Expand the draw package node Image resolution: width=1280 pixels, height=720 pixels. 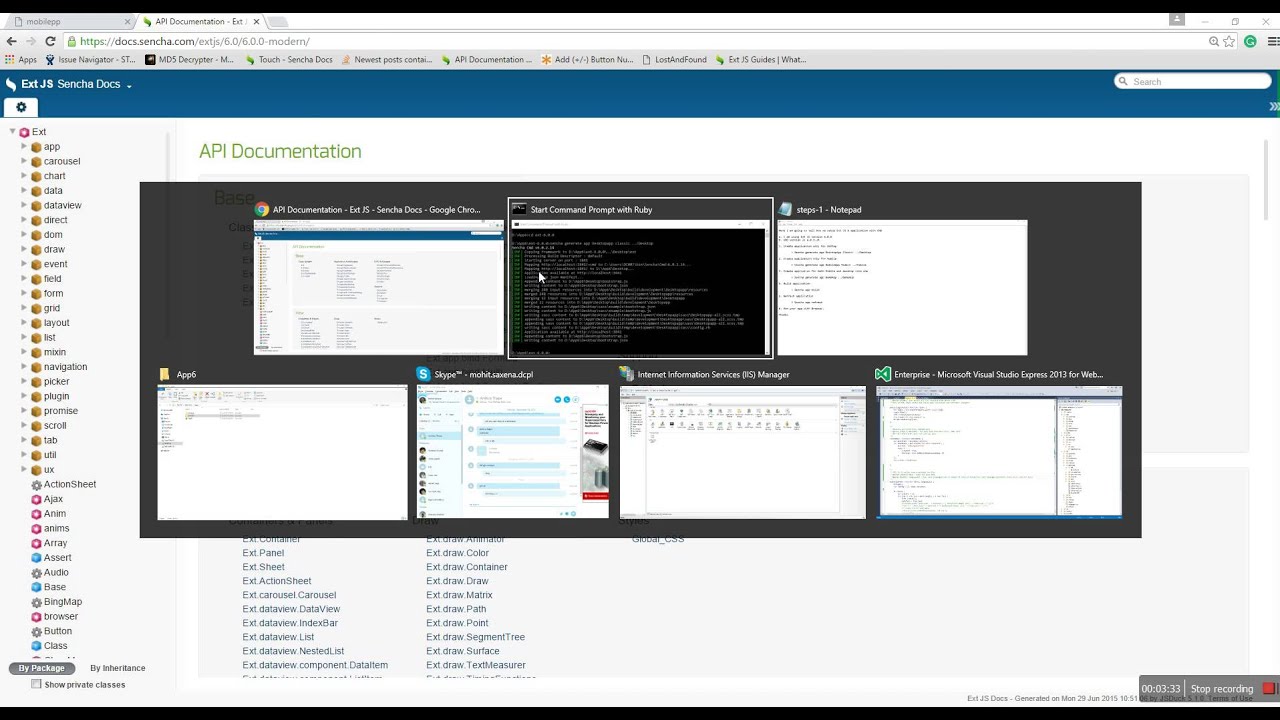(24, 249)
